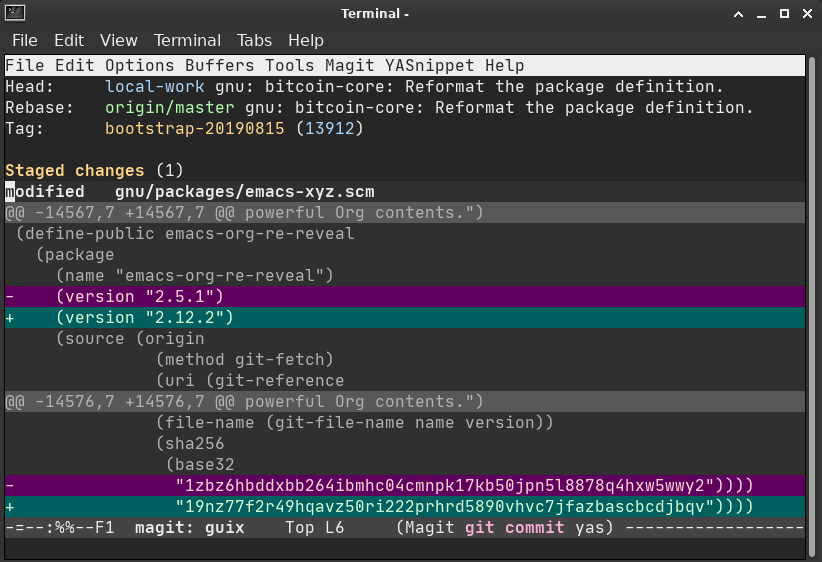Click the second hunk header -14576,7

click(x=405, y=402)
